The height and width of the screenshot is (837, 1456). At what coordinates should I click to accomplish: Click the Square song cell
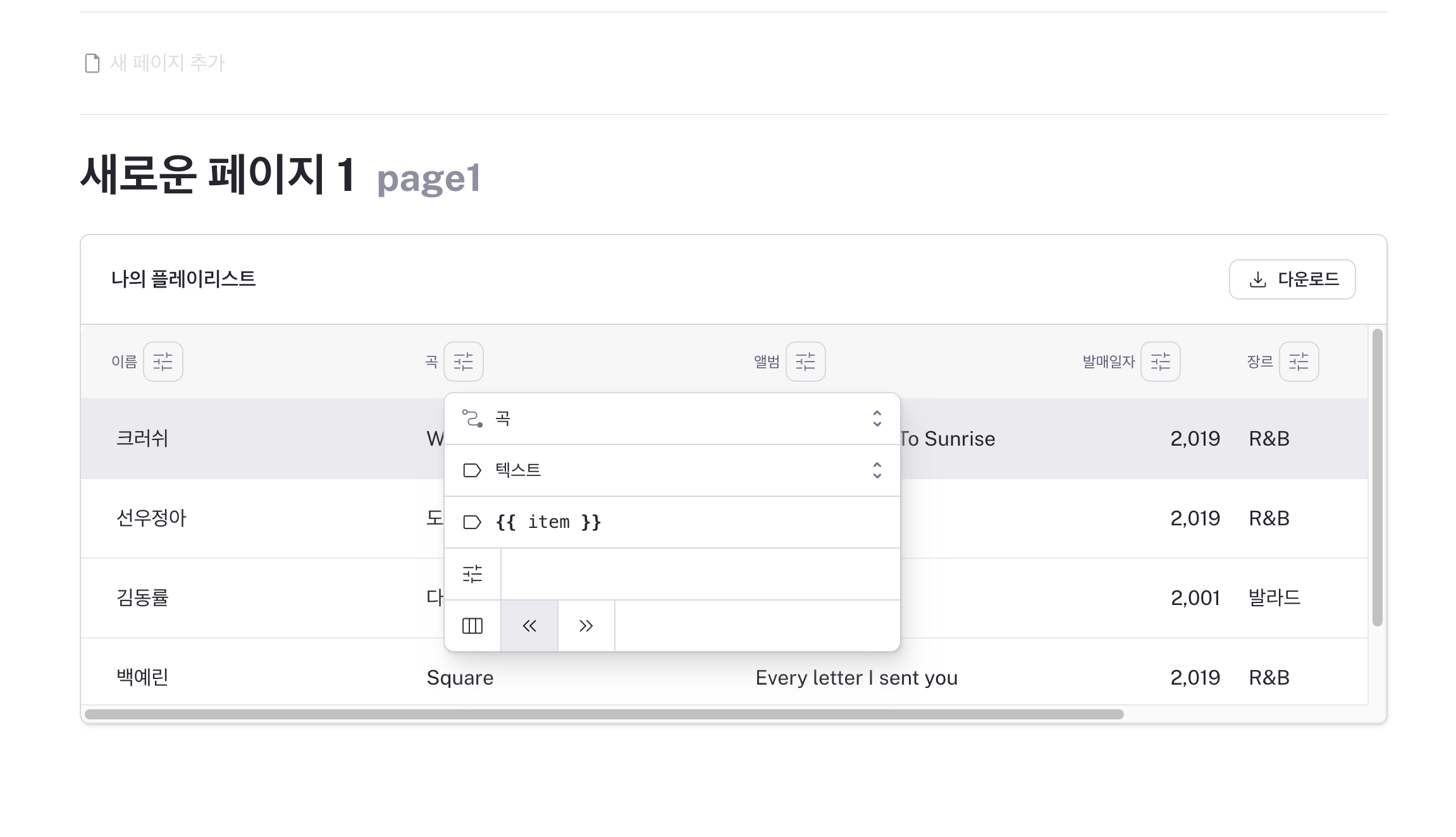tap(460, 678)
